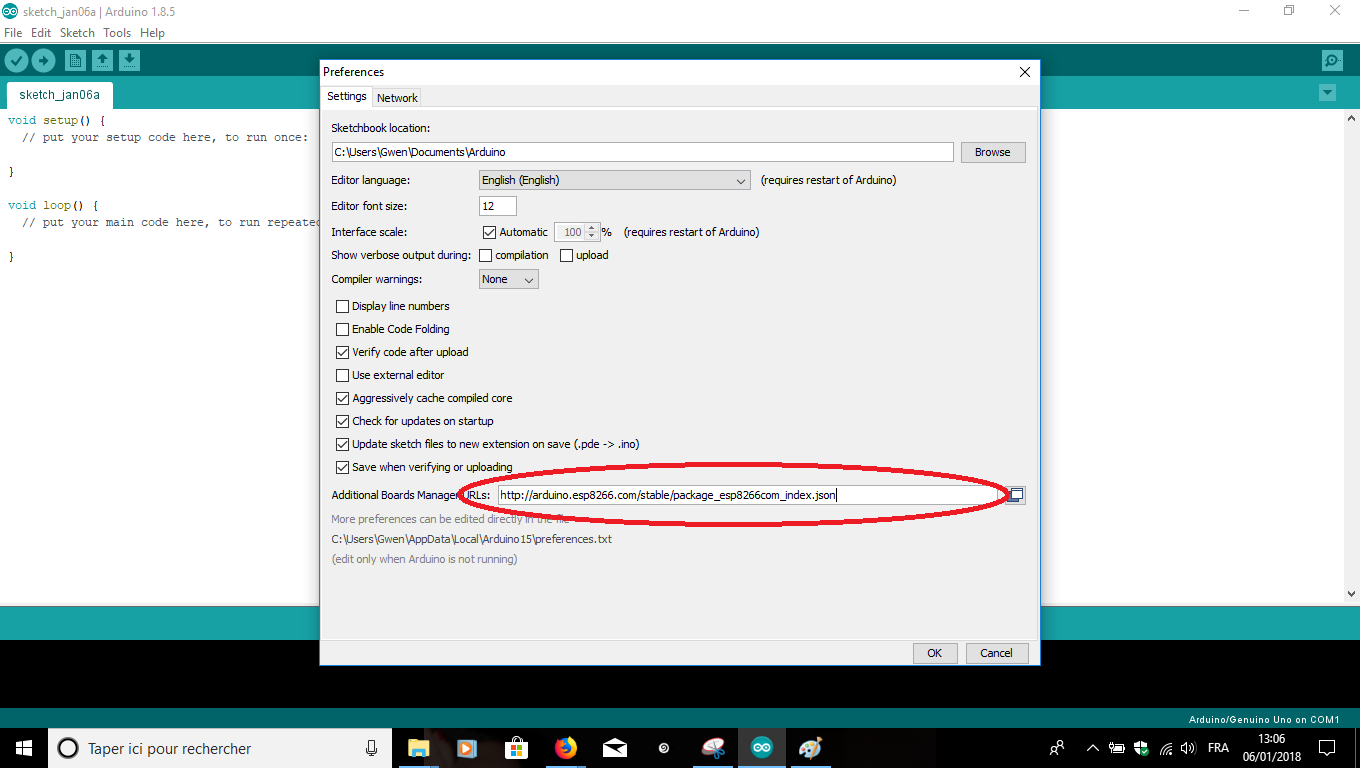Confirm preferences with OK button
1360x768 pixels.
(x=934, y=653)
